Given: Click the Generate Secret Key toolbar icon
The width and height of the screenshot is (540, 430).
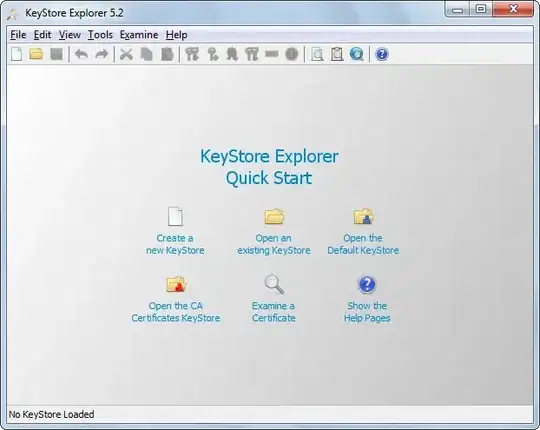Looking at the screenshot, I should click(x=213, y=54).
